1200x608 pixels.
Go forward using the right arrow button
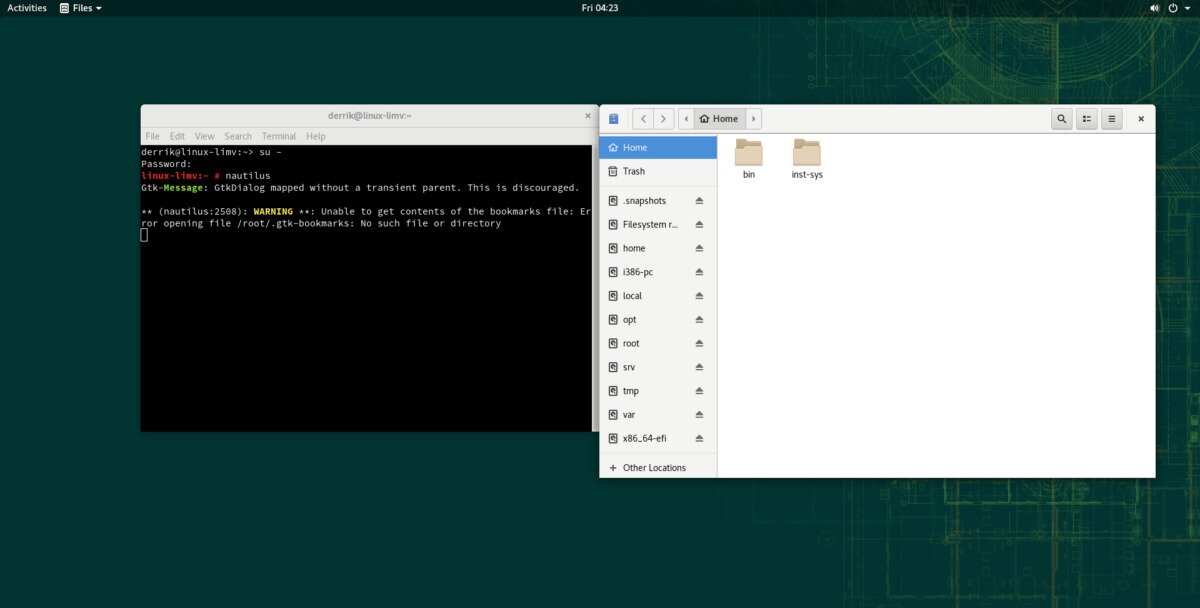663,119
